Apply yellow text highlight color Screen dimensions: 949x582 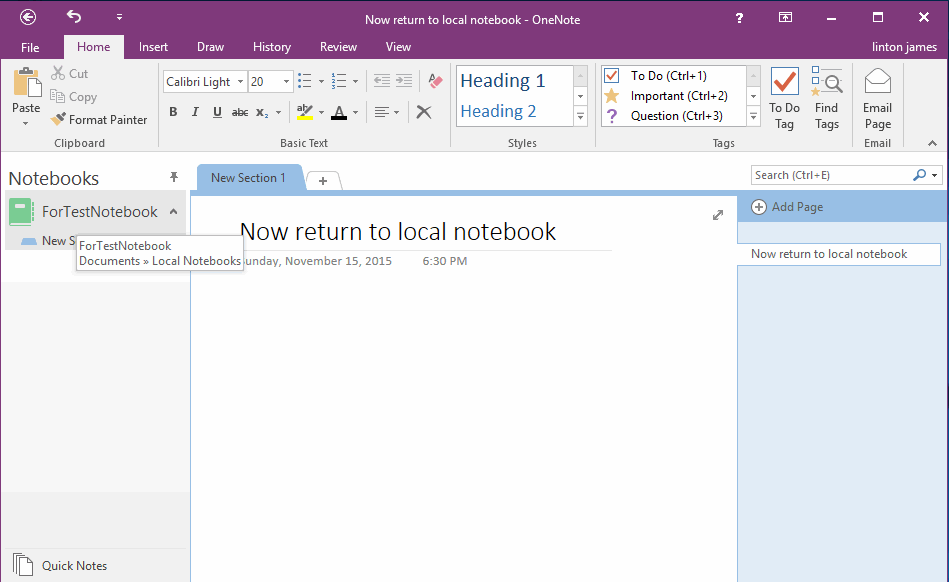(304, 112)
